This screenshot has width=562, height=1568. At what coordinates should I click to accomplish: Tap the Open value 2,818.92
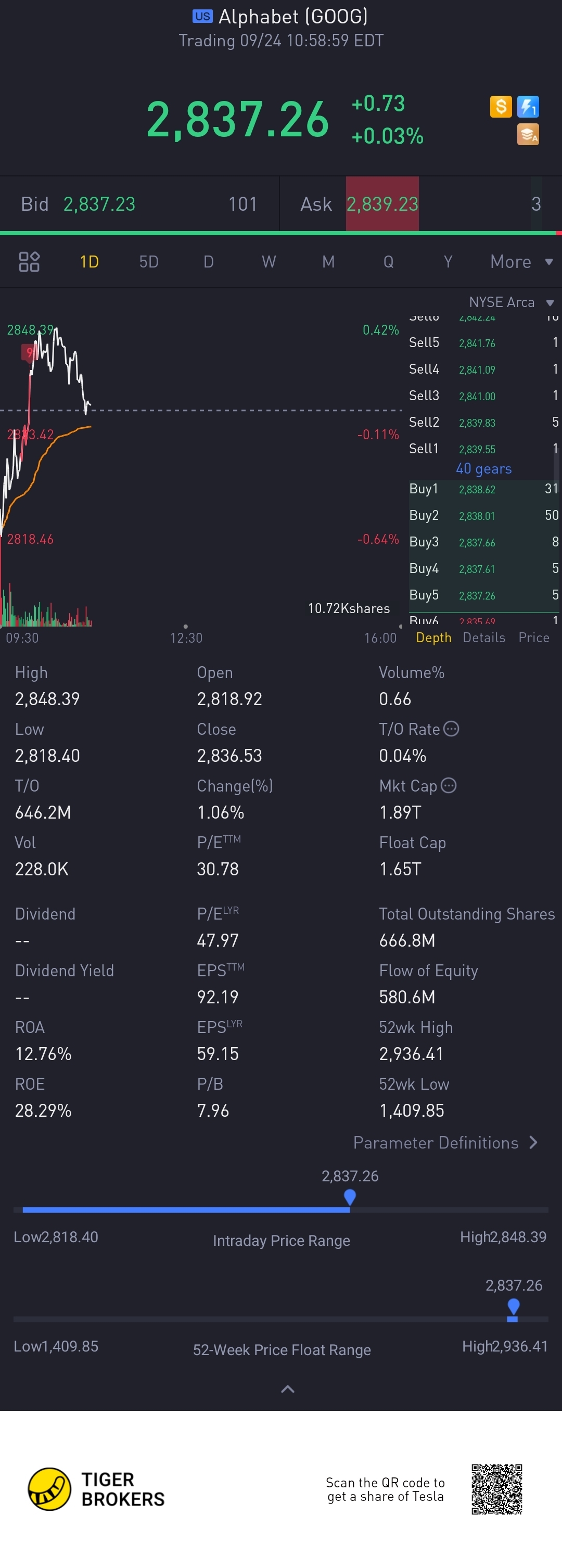click(x=229, y=699)
